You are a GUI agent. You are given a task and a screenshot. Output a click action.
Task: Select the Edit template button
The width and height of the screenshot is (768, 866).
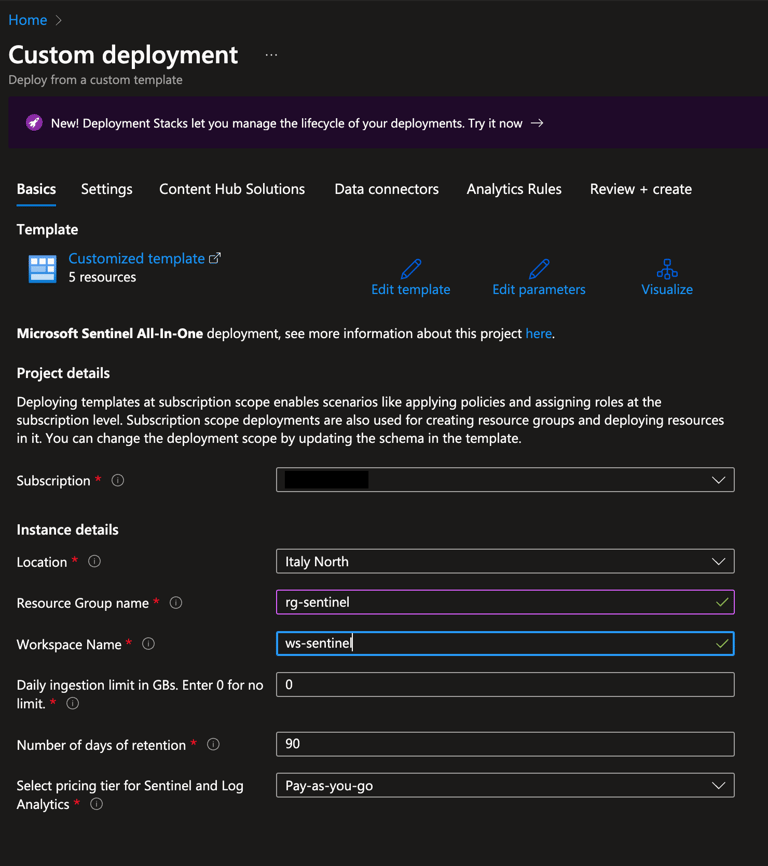(411, 278)
